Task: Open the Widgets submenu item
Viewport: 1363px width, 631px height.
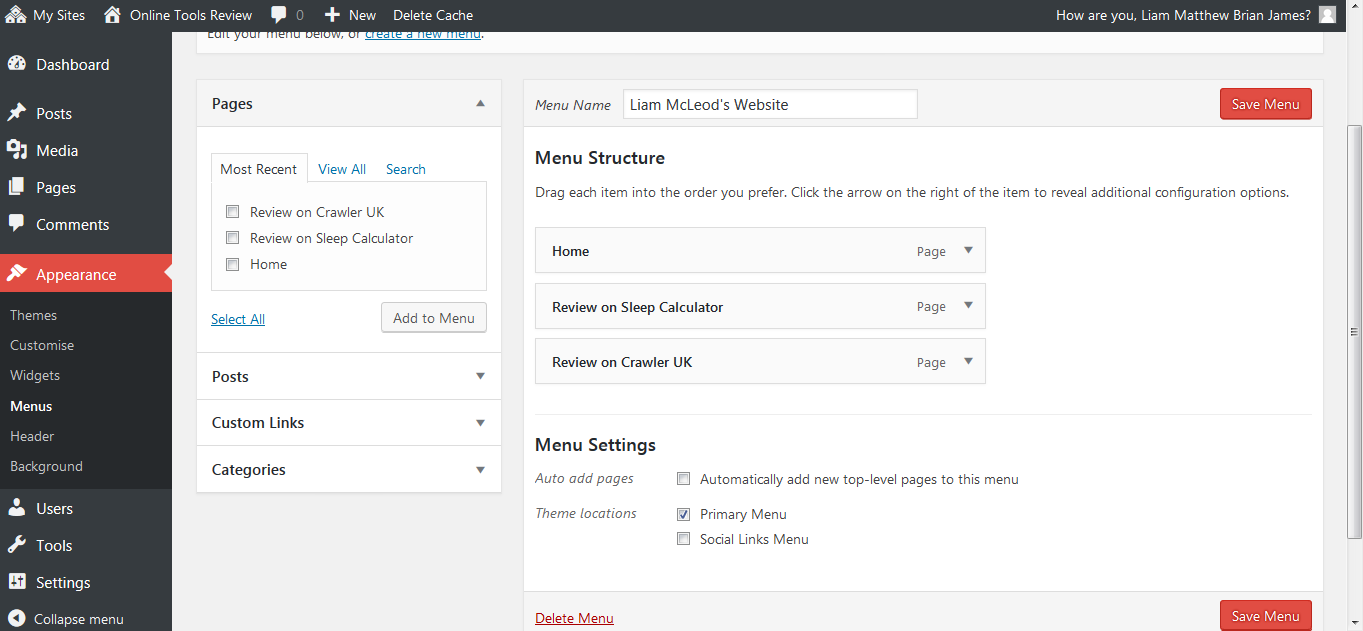Action: (x=35, y=375)
